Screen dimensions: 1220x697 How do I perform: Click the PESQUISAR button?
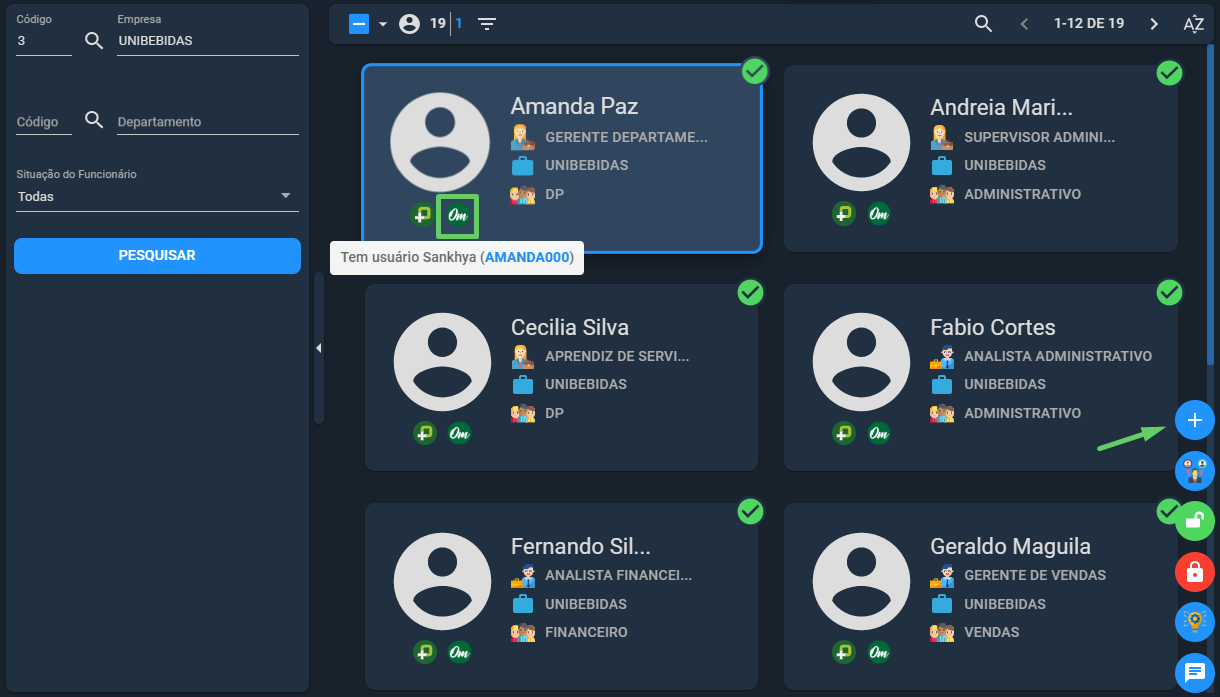(157, 256)
